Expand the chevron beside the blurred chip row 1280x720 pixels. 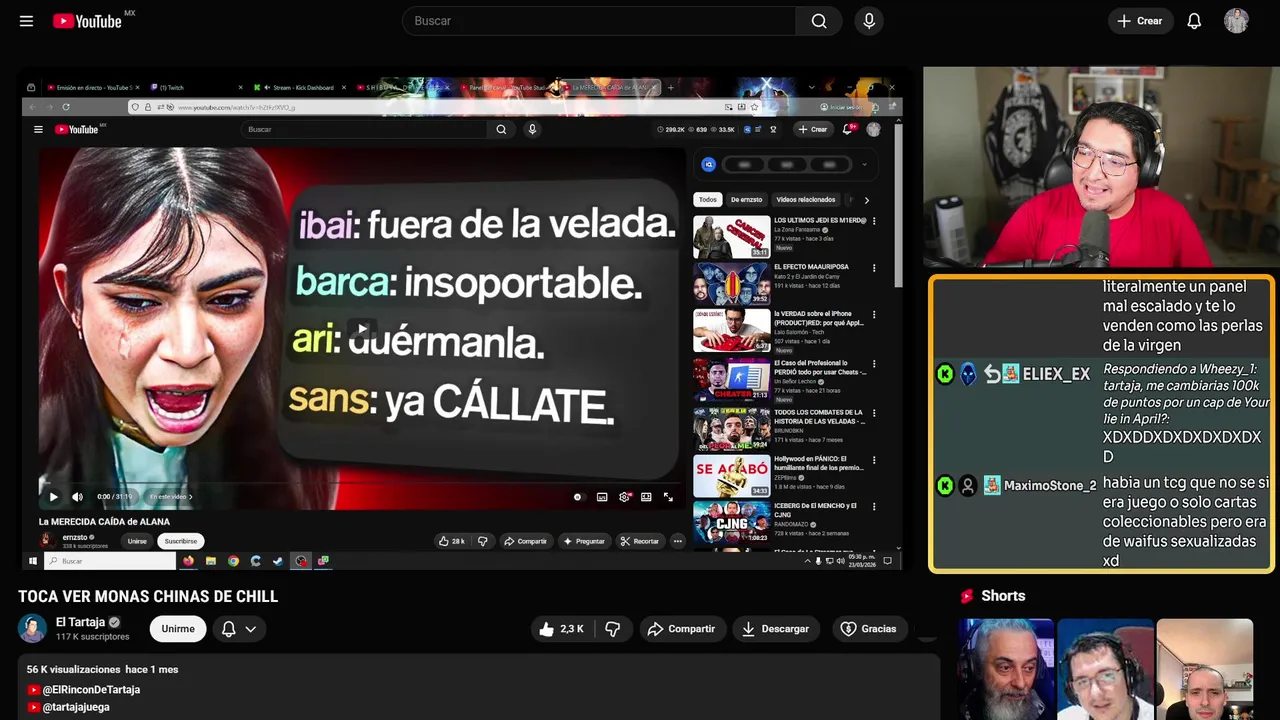pos(864,165)
